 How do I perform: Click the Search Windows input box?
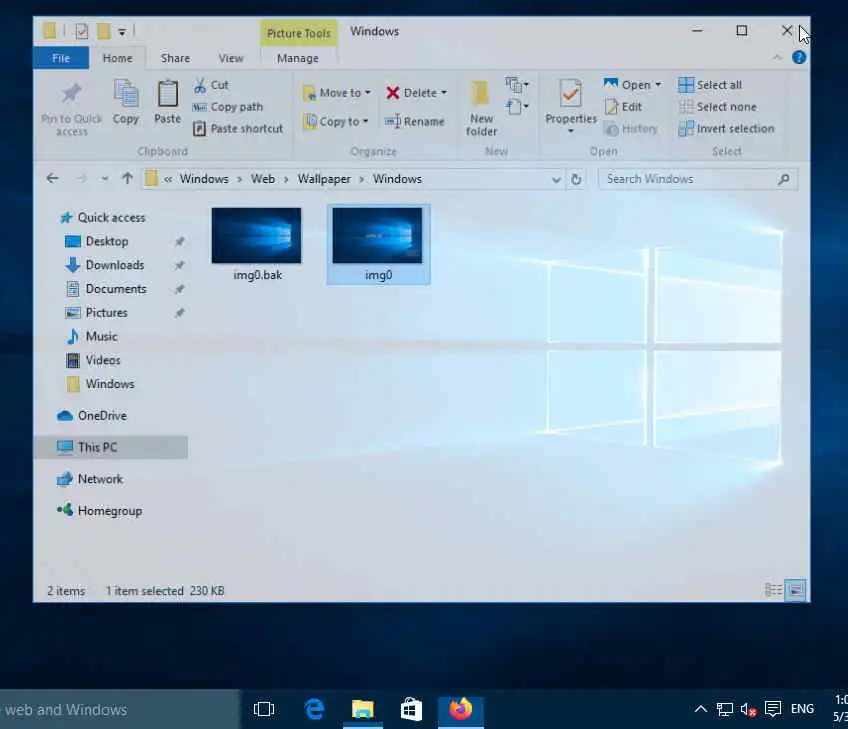pyautogui.click(x=698, y=179)
